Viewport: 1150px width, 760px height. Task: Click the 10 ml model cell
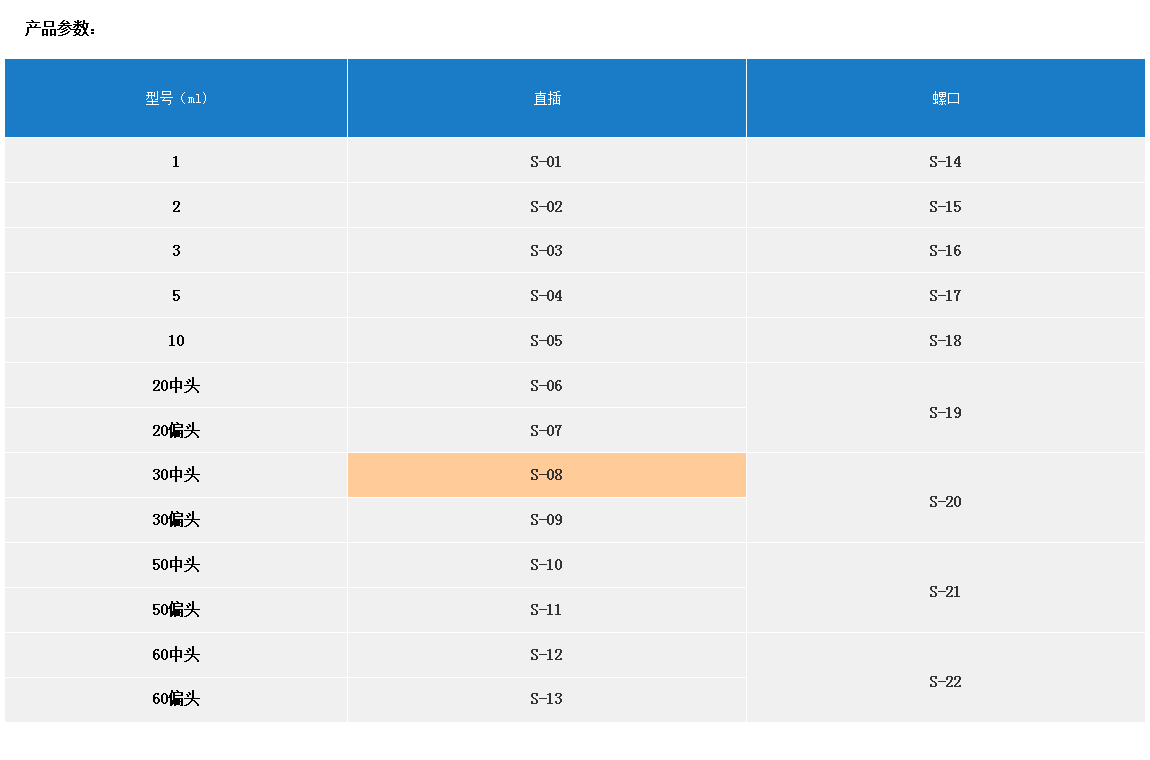pos(176,341)
